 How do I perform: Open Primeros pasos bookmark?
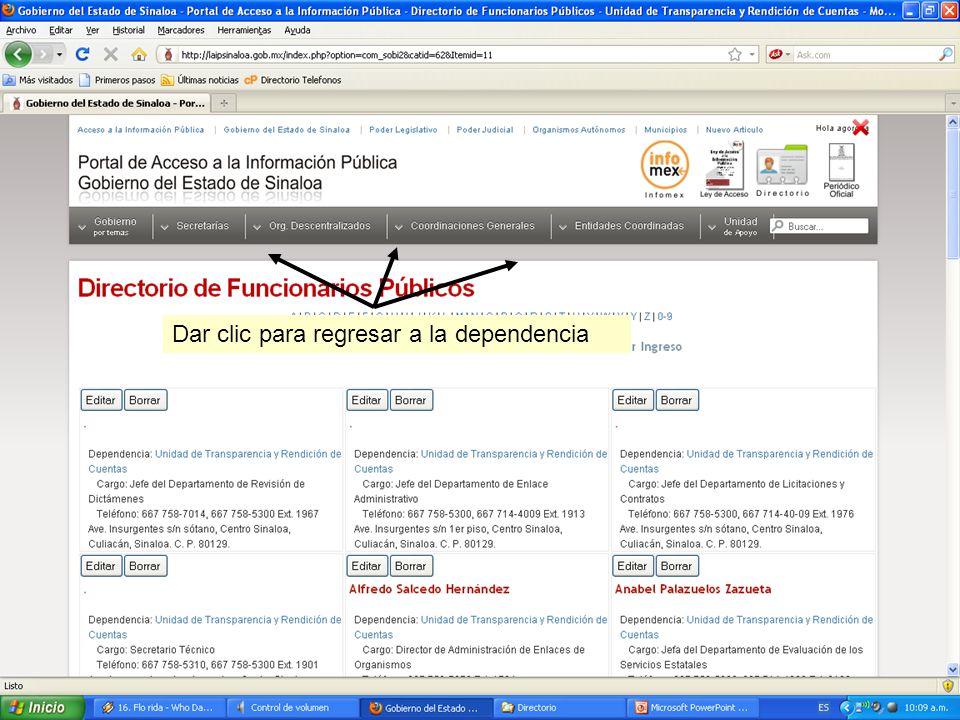coord(117,80)
